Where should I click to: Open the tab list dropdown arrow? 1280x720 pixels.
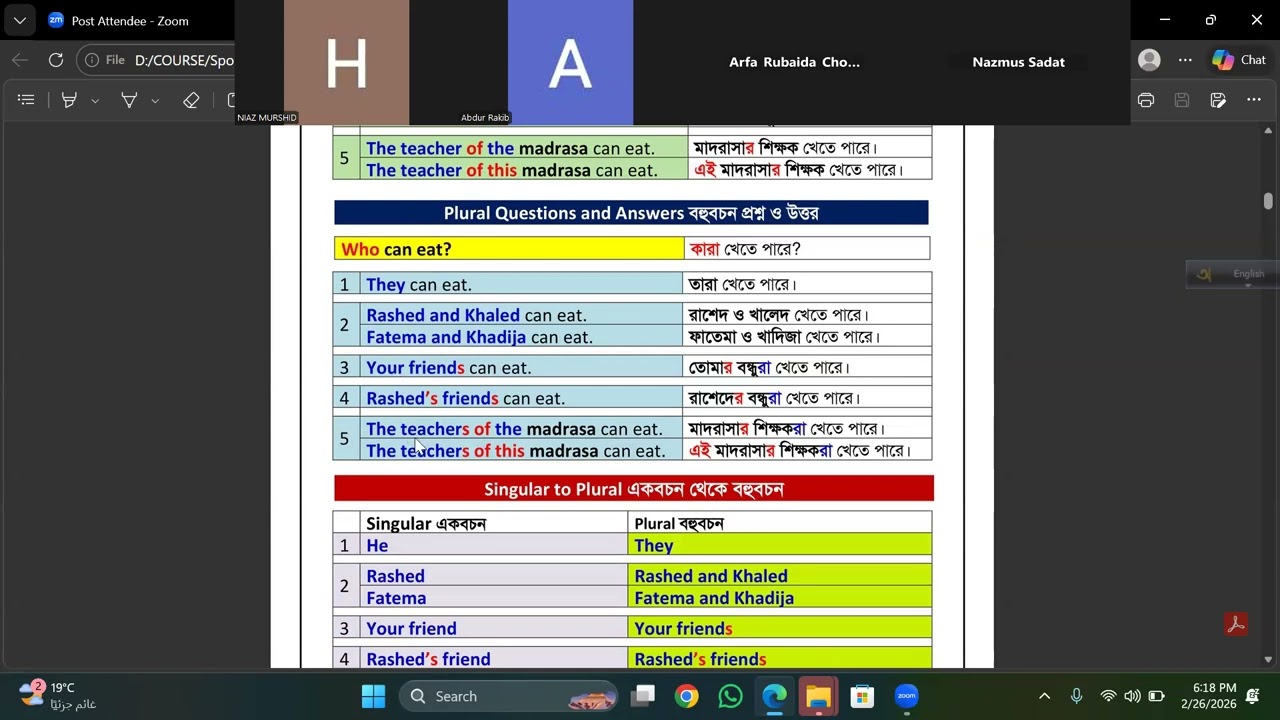click(x=20, y=20)
